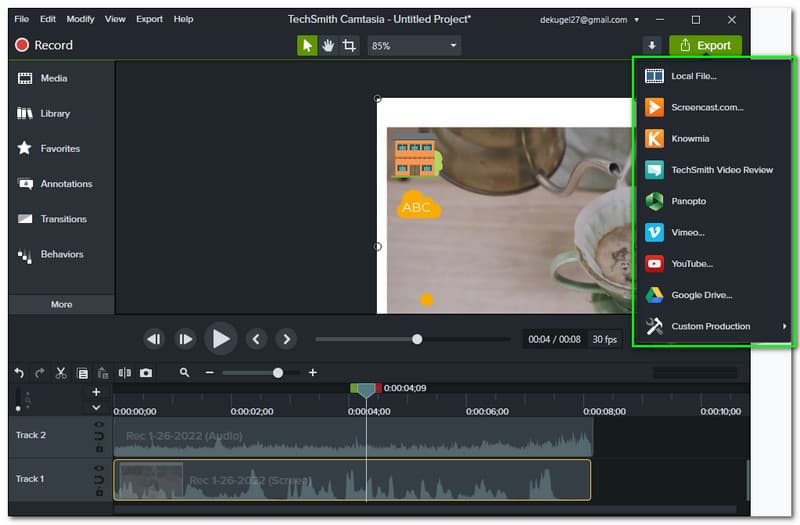Image resolution: width=800 pixels, height=525 pixels.
Task: Open the File menu
Action: point(21,19)
